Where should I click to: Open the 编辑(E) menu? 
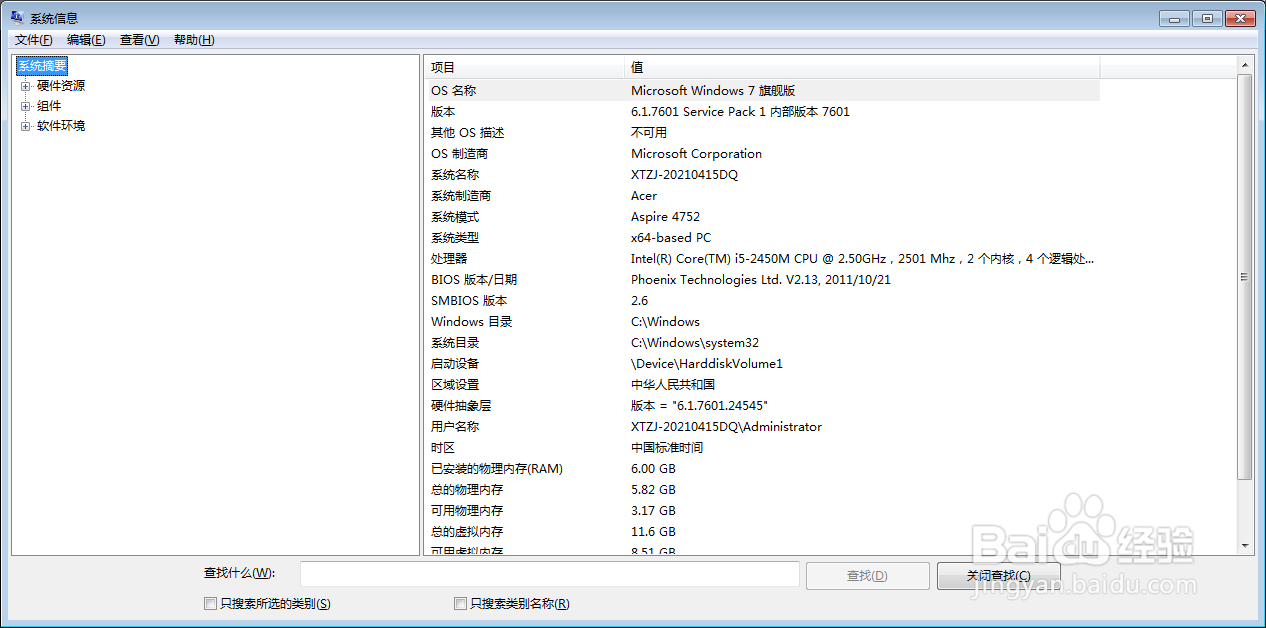tap(86, 40)
